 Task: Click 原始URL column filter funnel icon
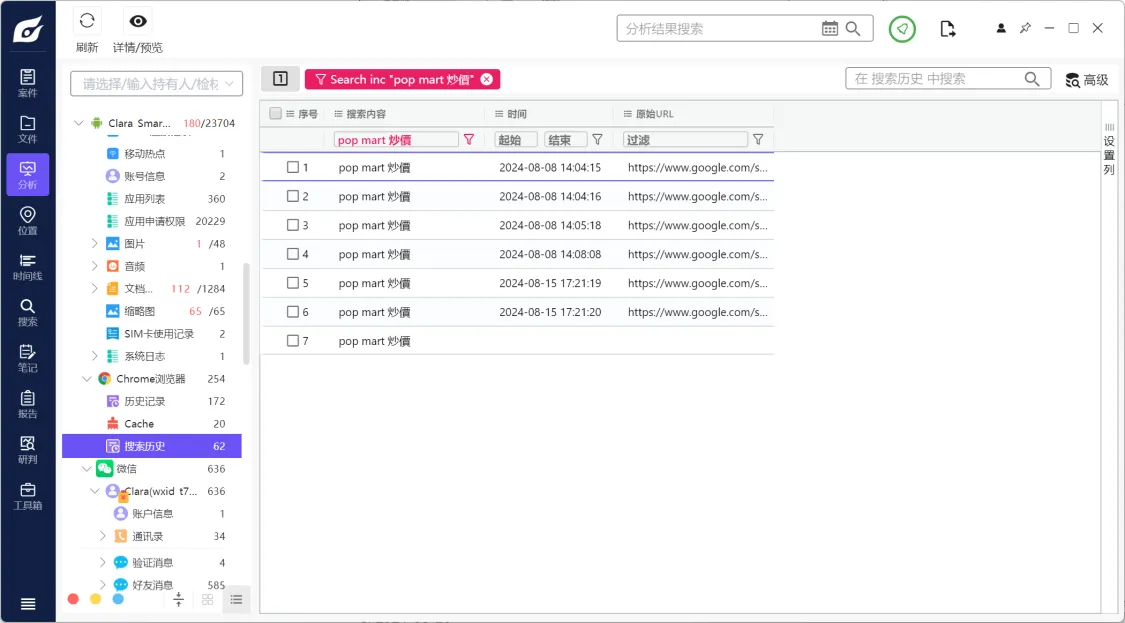click(x=758, y=140)
